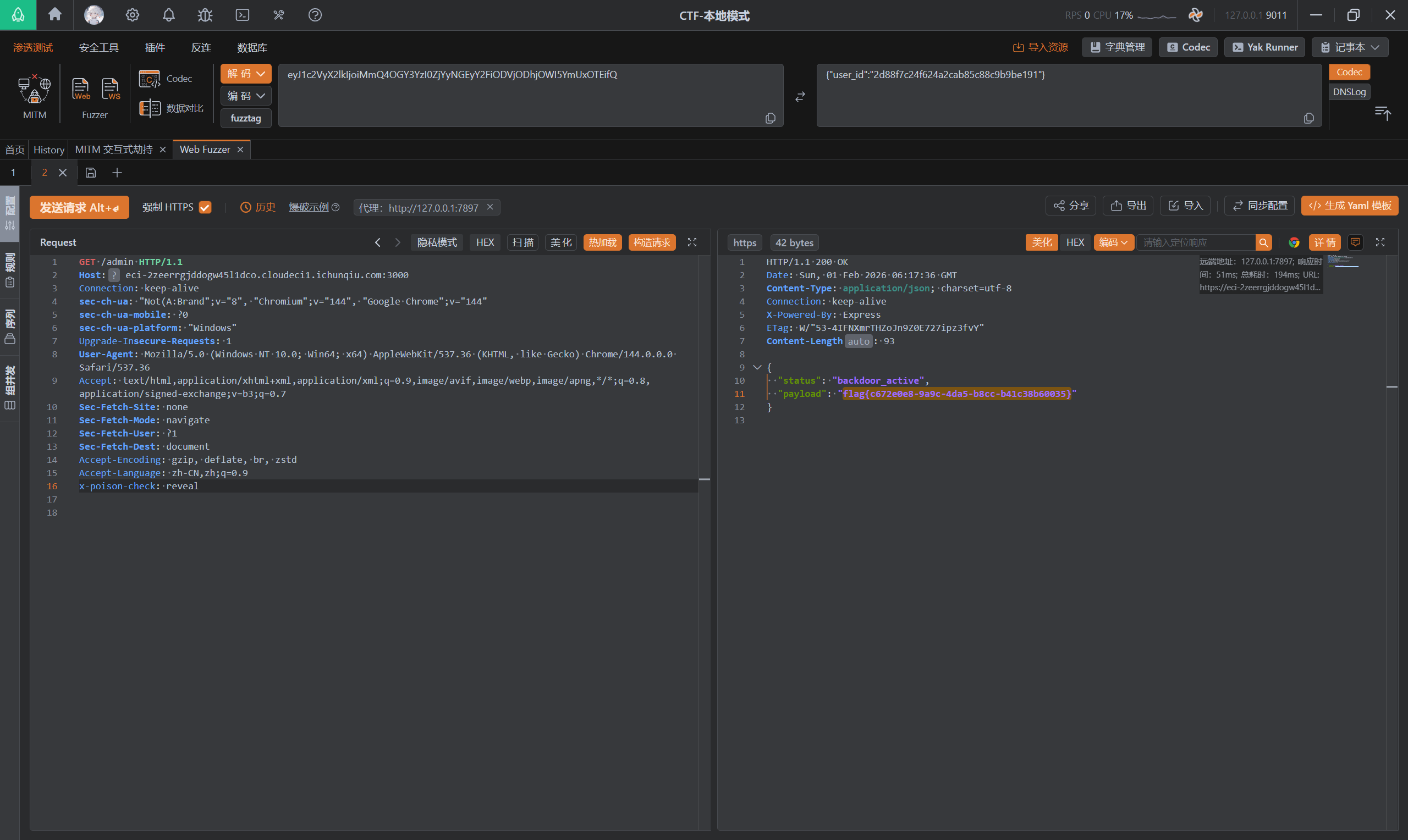Open Yak Runner
1408x840 pixels.
pyautogui.click(x=1264, y=47)
